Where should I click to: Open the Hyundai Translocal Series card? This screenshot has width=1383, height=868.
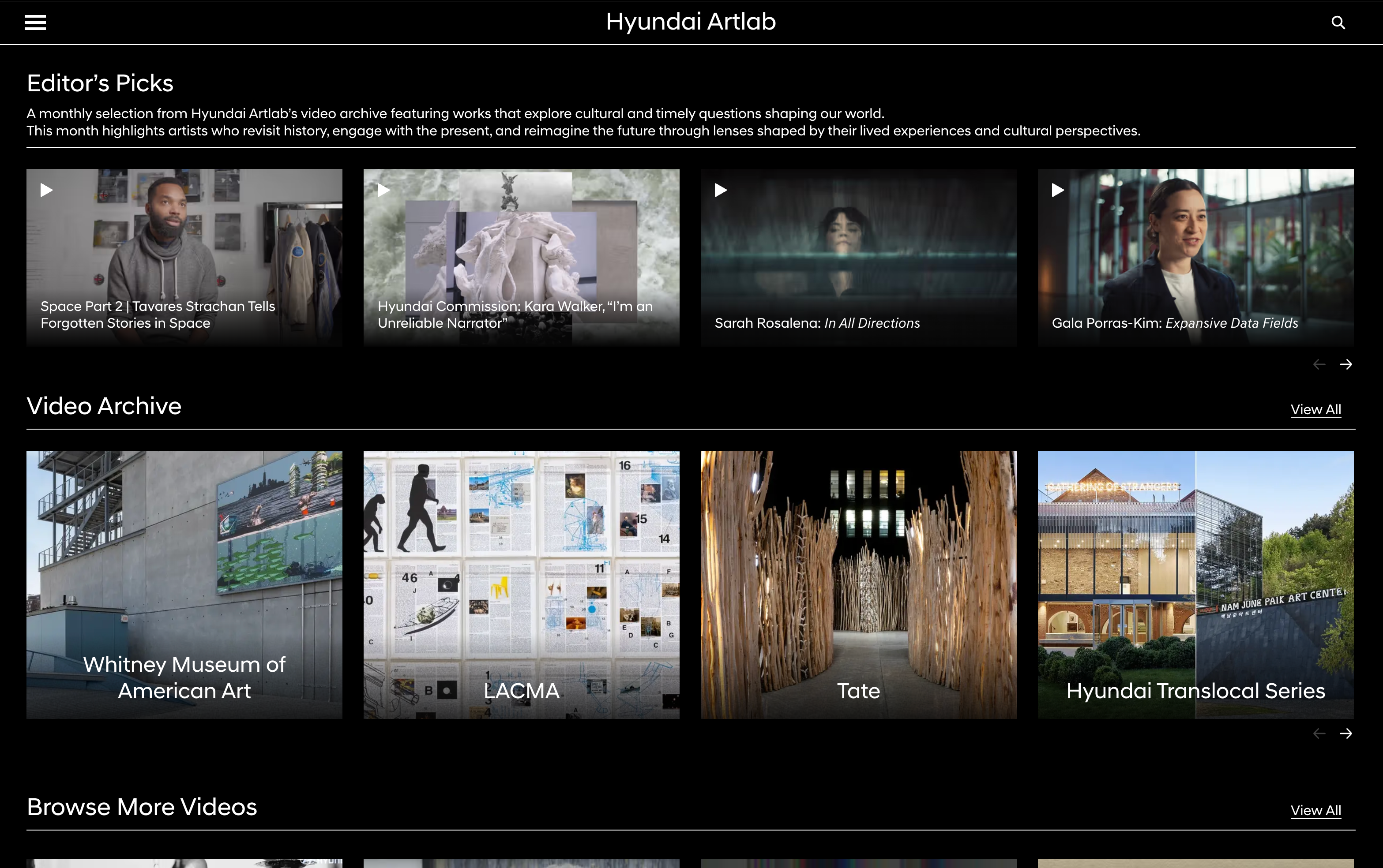(1196, 584)
